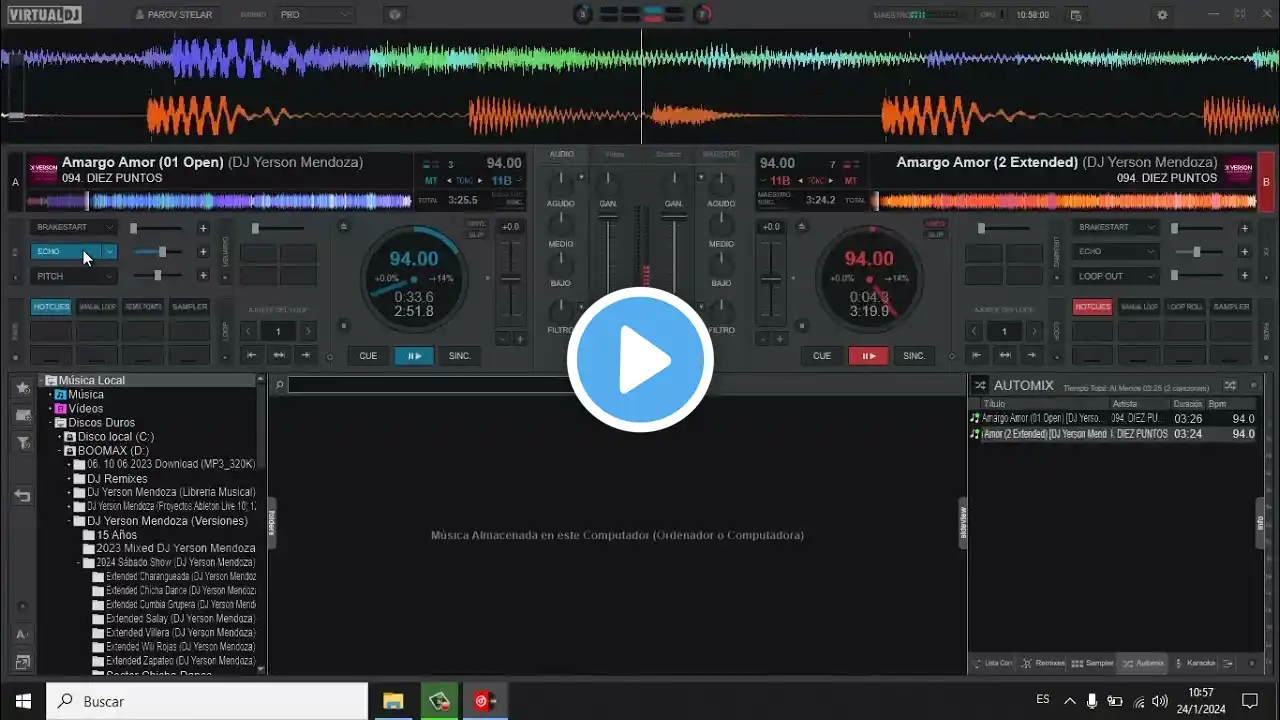
Task: Open the PRO layout dropdown in top bar
Action: (x=315, y=15)
